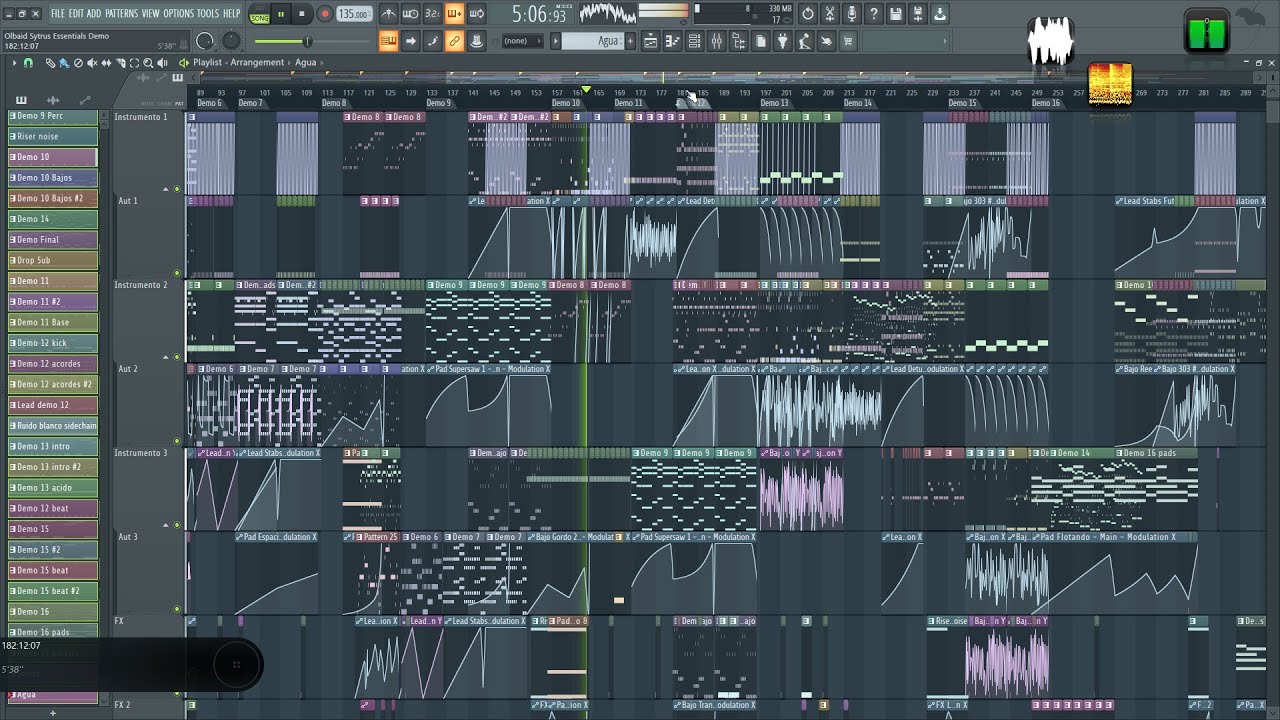
Task: Click the 5:06:93 time display
Action: tap(539, 15)
